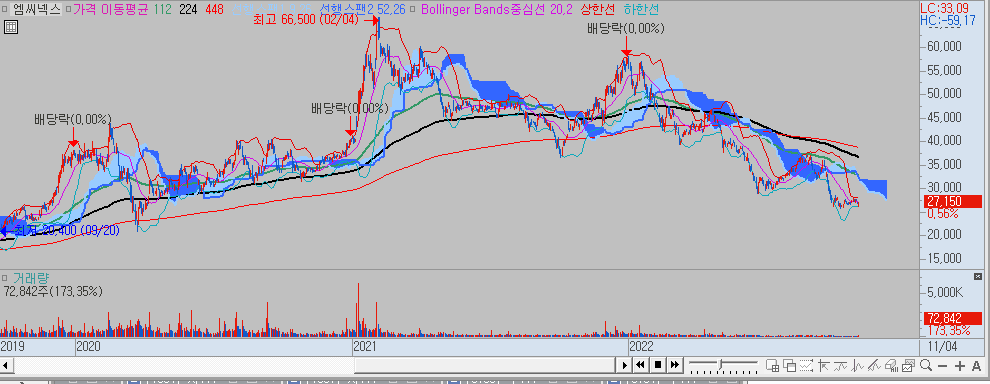
Task: Click the 최저 20,400 (09/20) marker
Action: [x=68, y=230]
